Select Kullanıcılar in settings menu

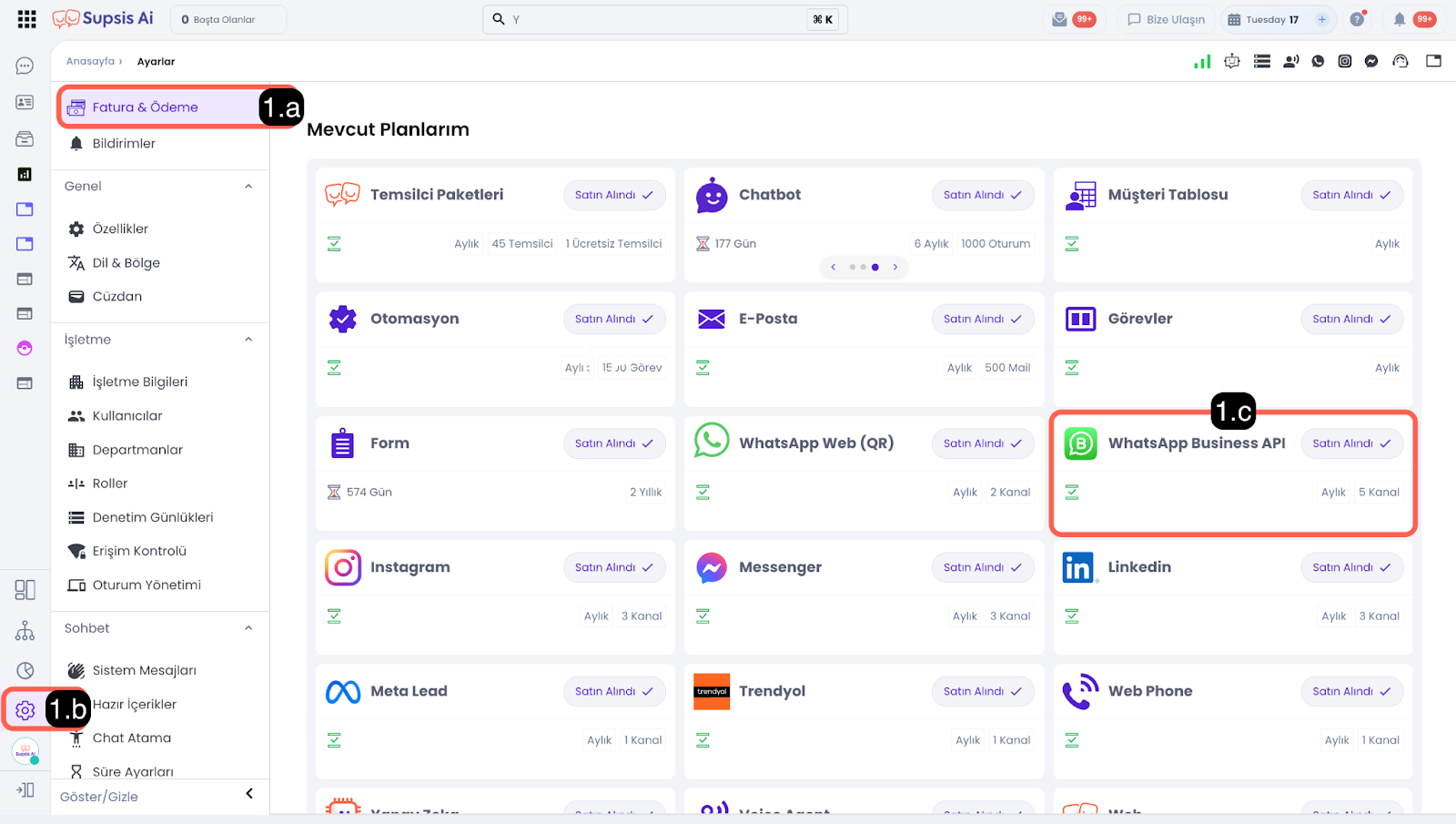click(x=127, y=416)
